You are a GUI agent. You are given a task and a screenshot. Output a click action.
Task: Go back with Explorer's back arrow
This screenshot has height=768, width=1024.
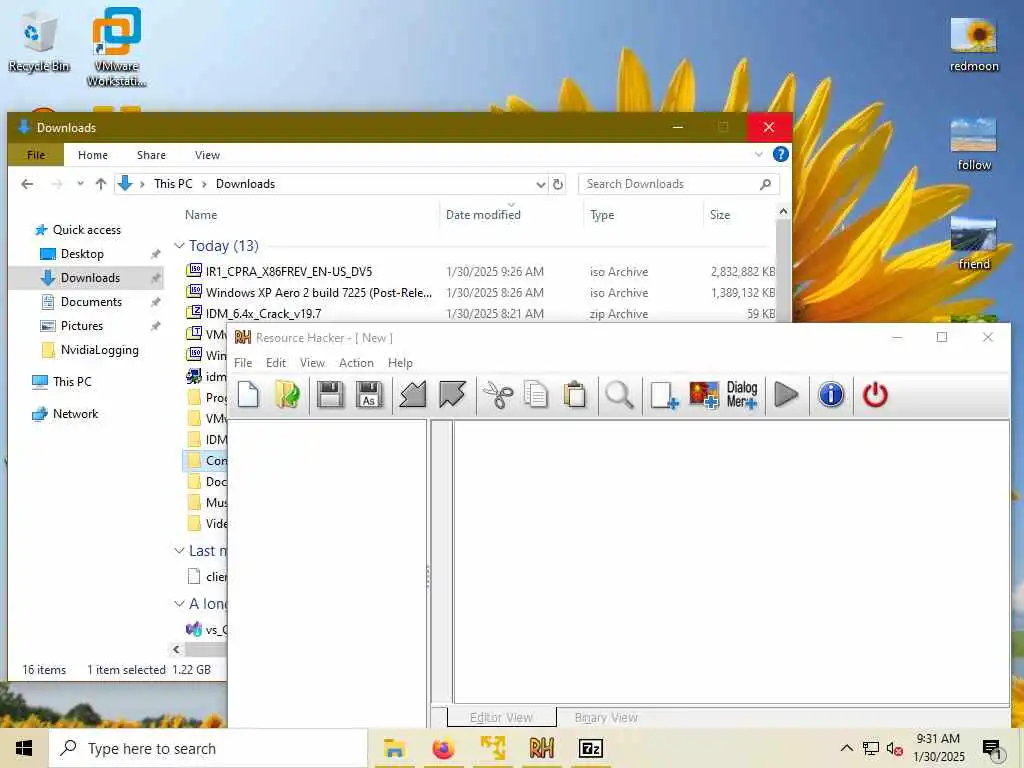27,184
